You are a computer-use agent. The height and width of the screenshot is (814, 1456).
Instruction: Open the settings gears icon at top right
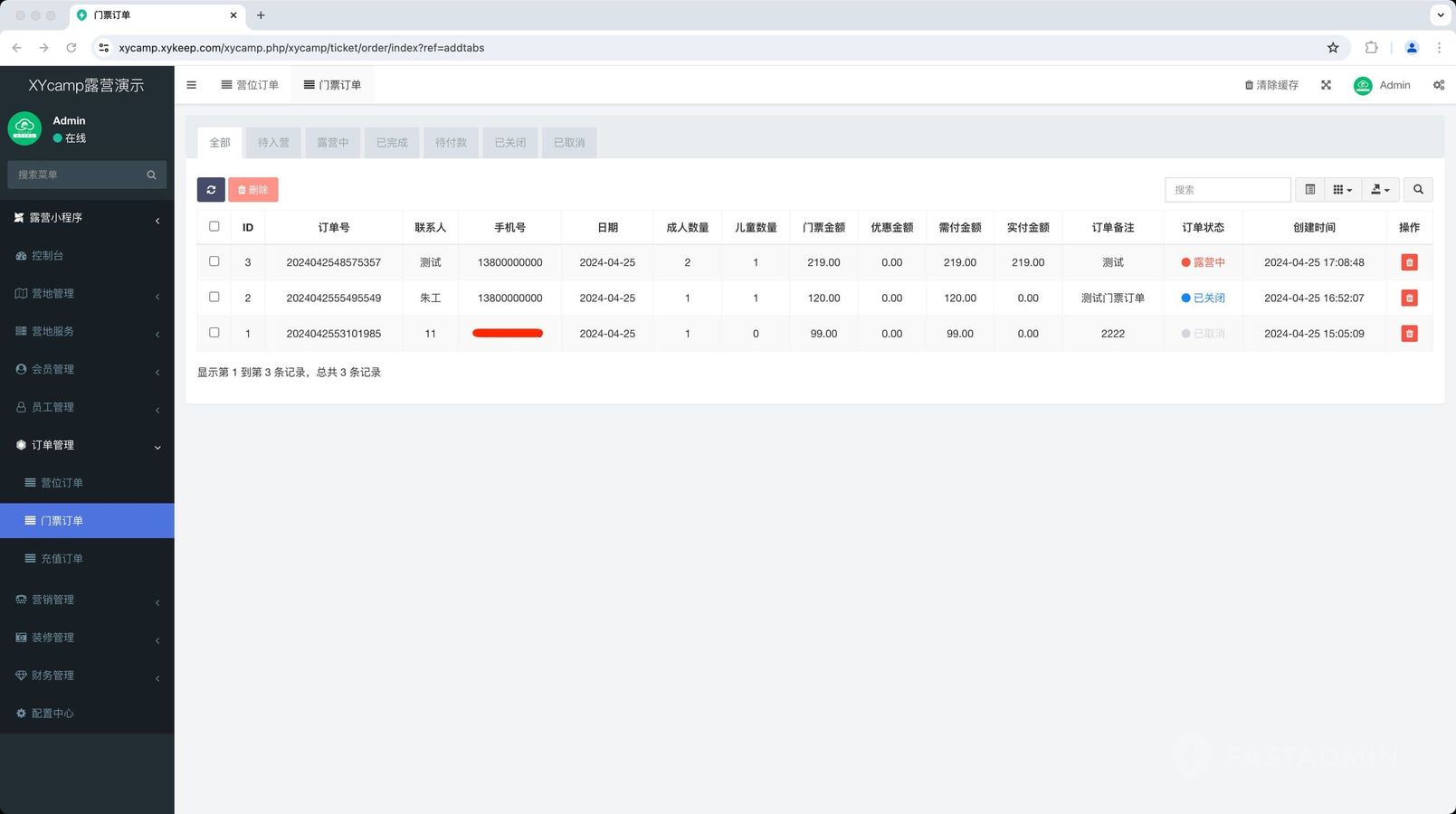point(1438,85)
